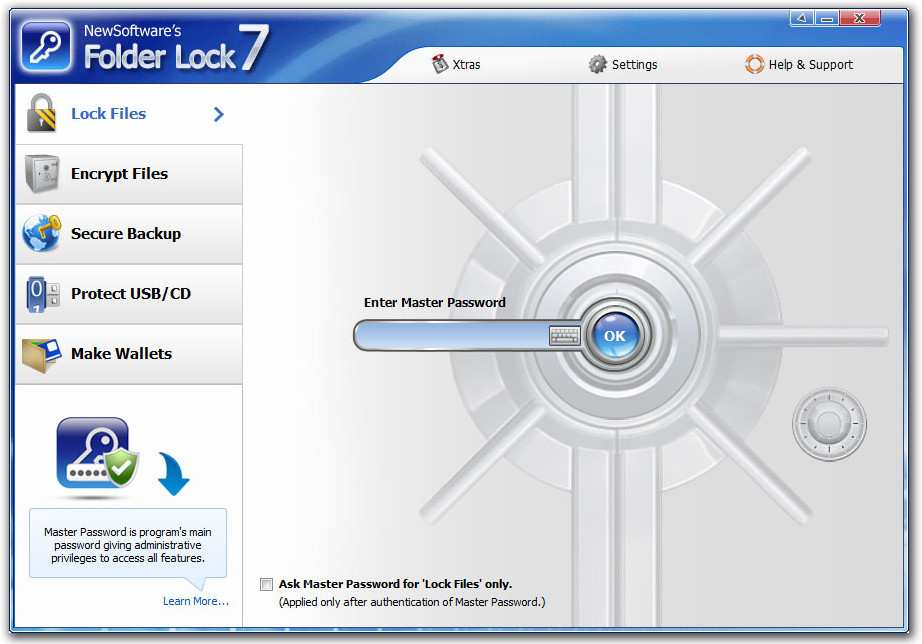Select the Make Wallets section
922x644 pixels.
(x=129, y=354)
